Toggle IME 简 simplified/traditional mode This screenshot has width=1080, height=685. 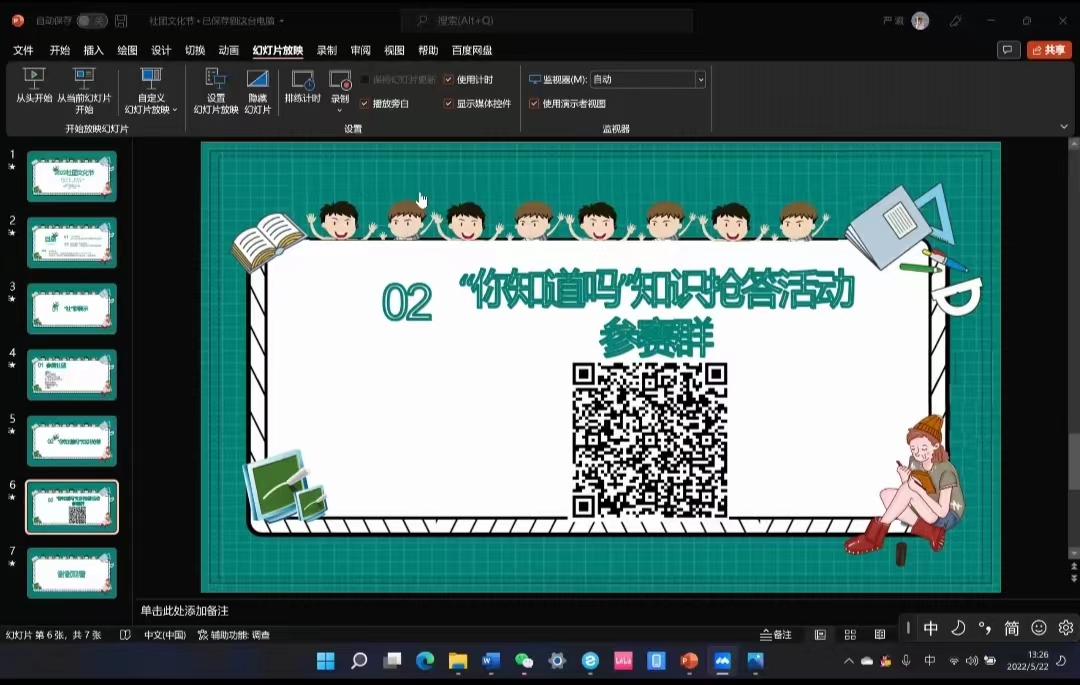click(x=1011, y=628)
